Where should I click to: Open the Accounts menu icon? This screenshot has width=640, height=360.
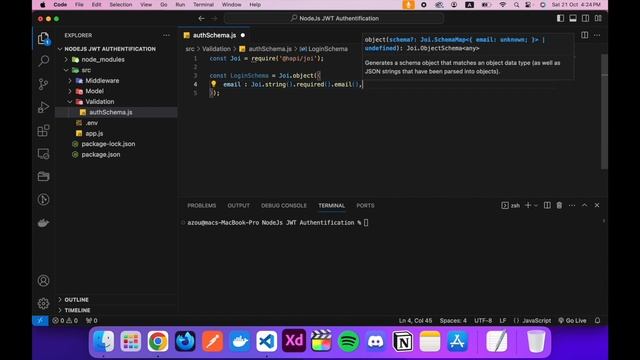point(43,280)
